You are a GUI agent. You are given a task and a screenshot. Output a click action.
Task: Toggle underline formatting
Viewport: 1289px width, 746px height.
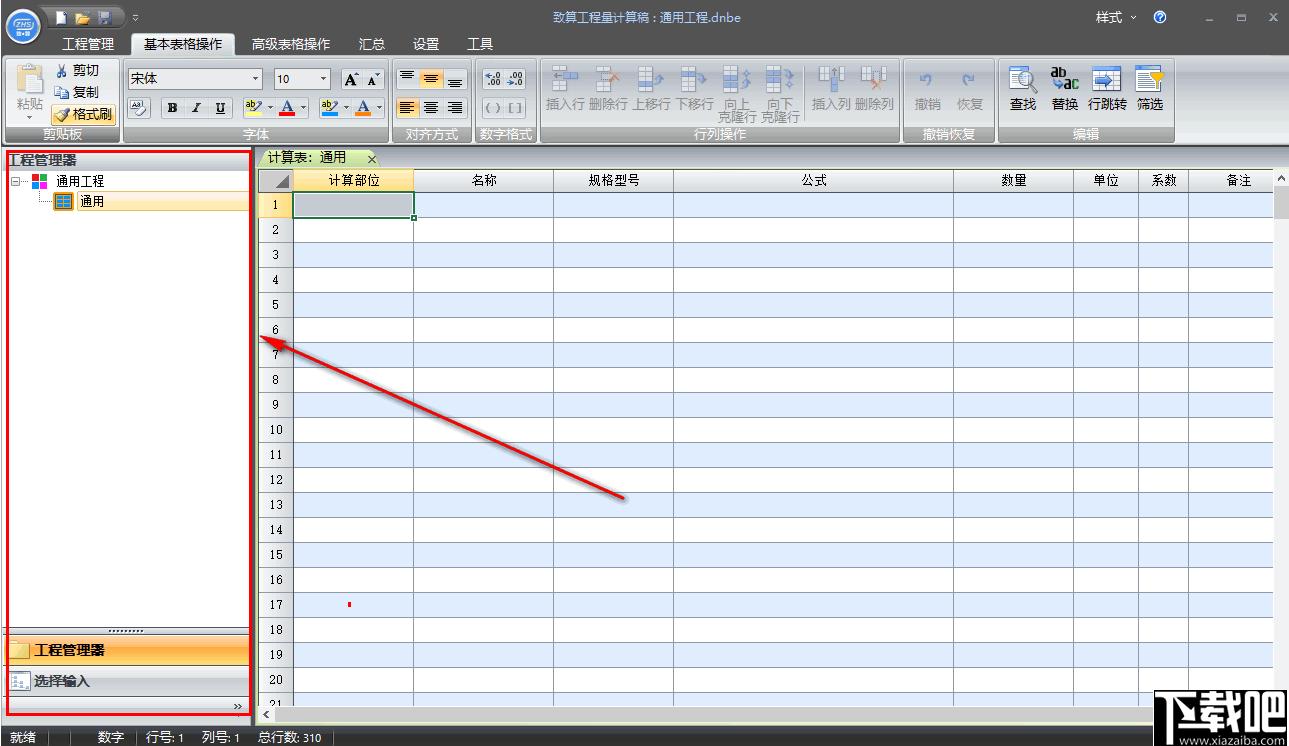(x=220, y=108)
